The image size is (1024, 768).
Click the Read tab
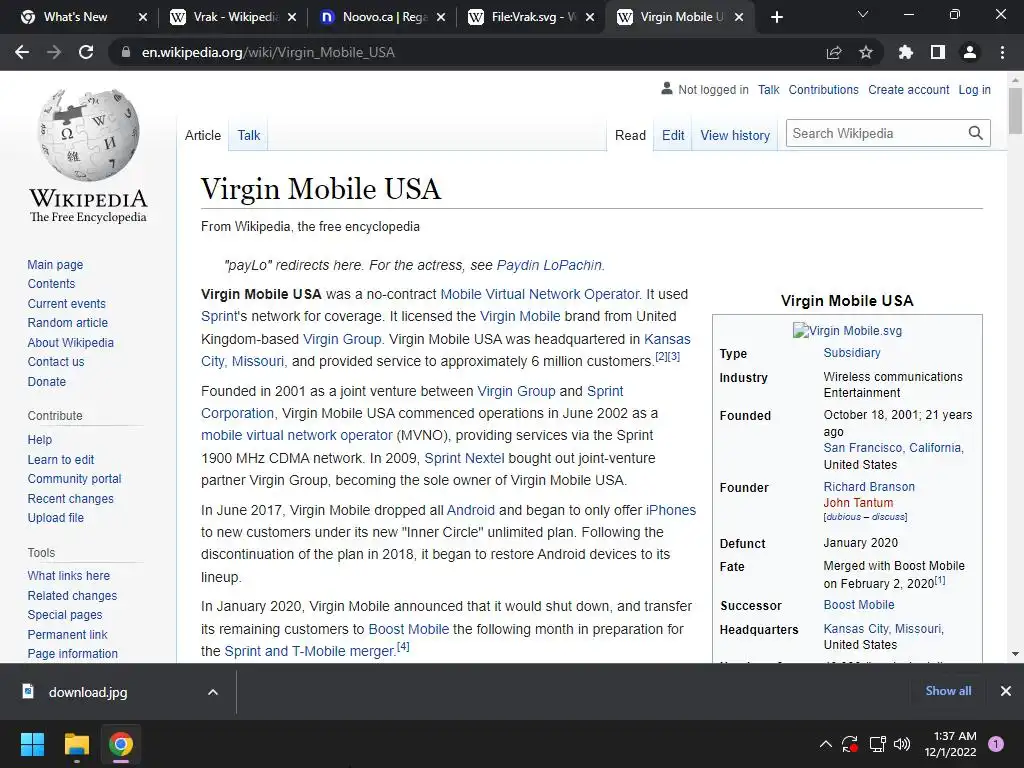pyautogui.click(x=630, y=135)
